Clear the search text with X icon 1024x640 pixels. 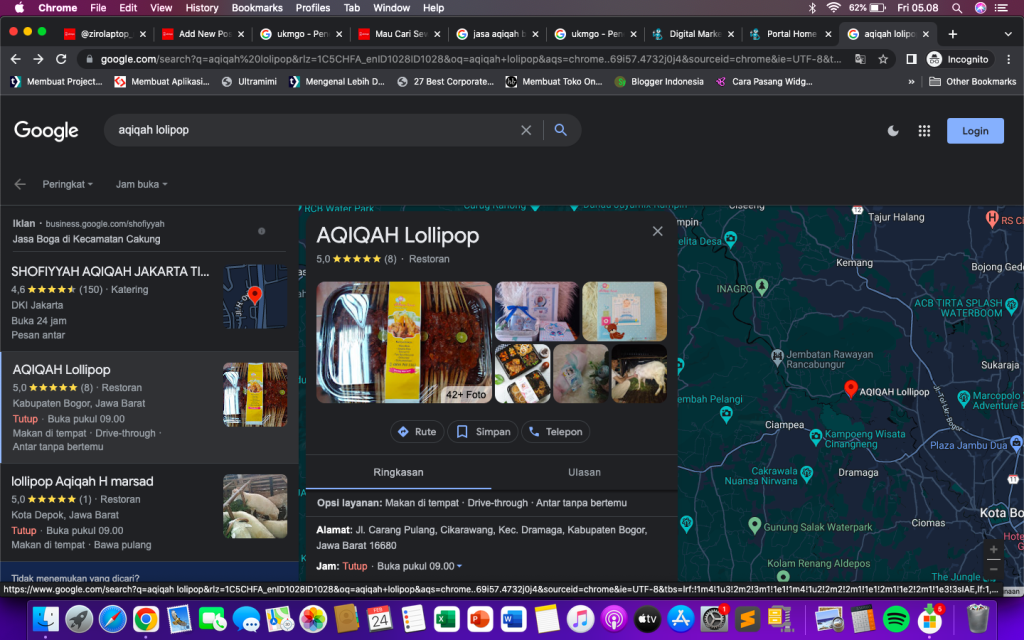526,130
